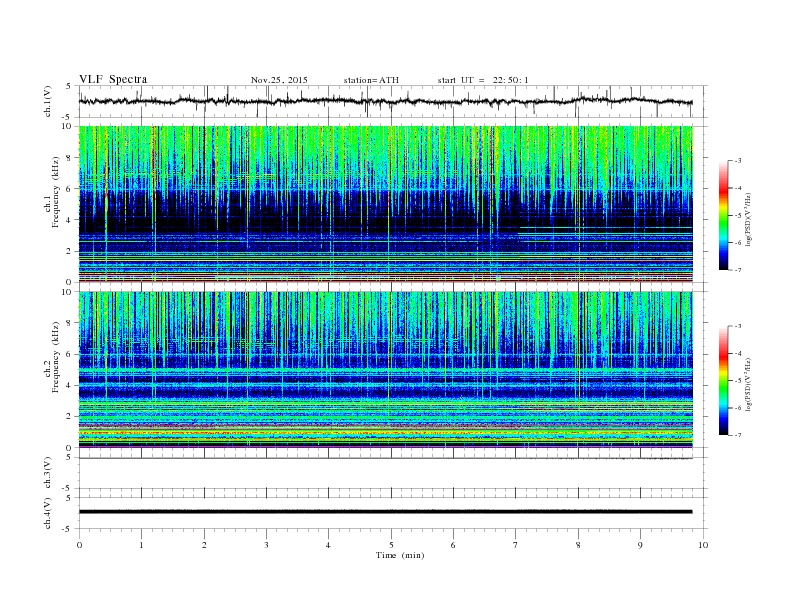Click the "VLF Spectra" plot title
The height and width of the screenshot is (612, 792).
click(113, 79)
